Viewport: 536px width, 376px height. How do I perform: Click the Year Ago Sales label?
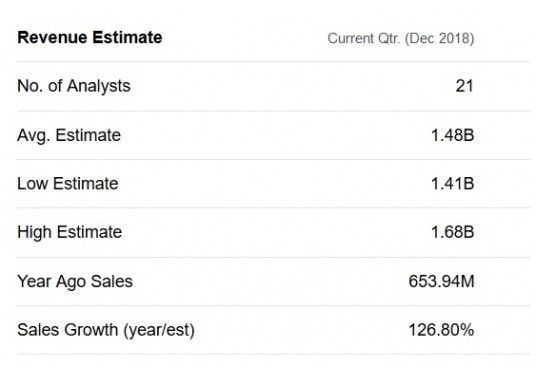(75, 282)
